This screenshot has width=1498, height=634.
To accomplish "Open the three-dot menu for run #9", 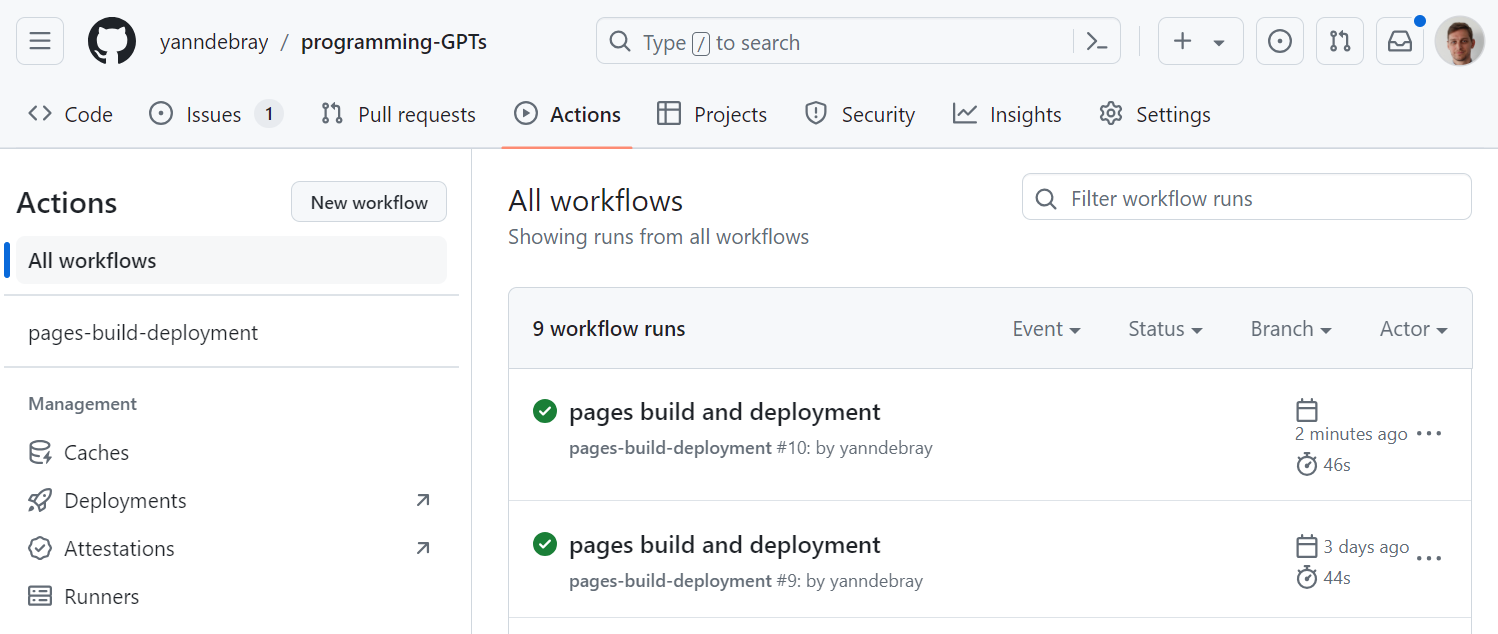I will (1430, 558).
